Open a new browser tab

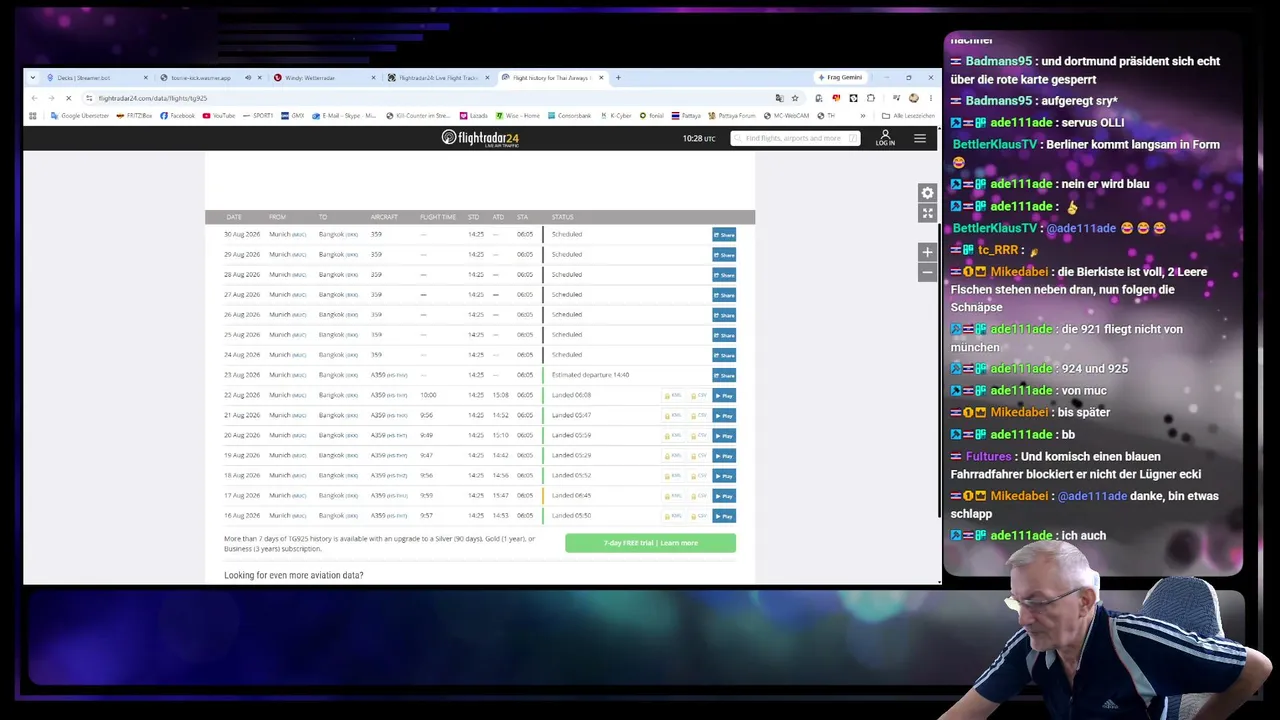click(x=618, y=78)
